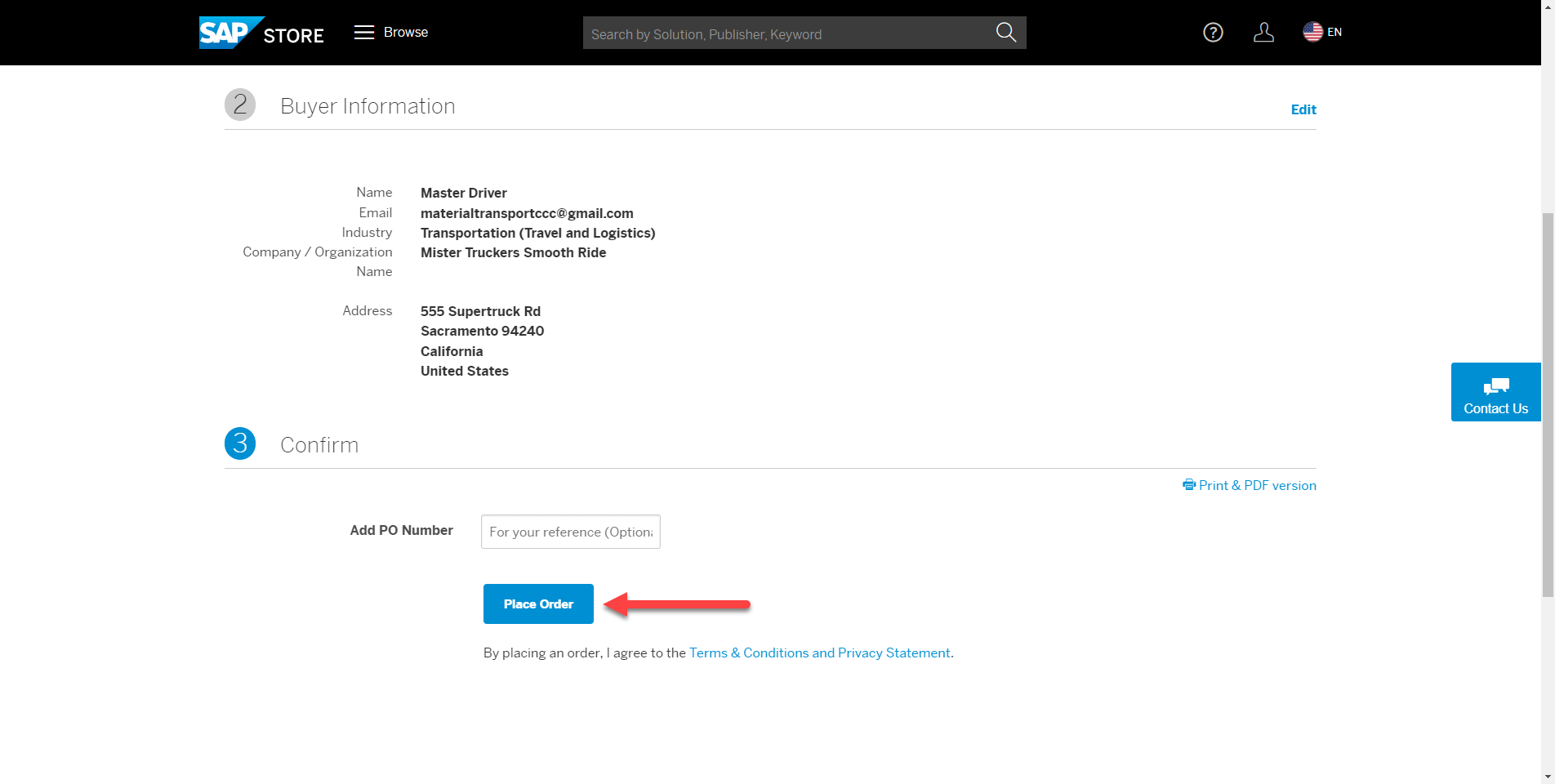Select the United States country text
Viewport: 1555px width, 784px height.
coord(465,371)
